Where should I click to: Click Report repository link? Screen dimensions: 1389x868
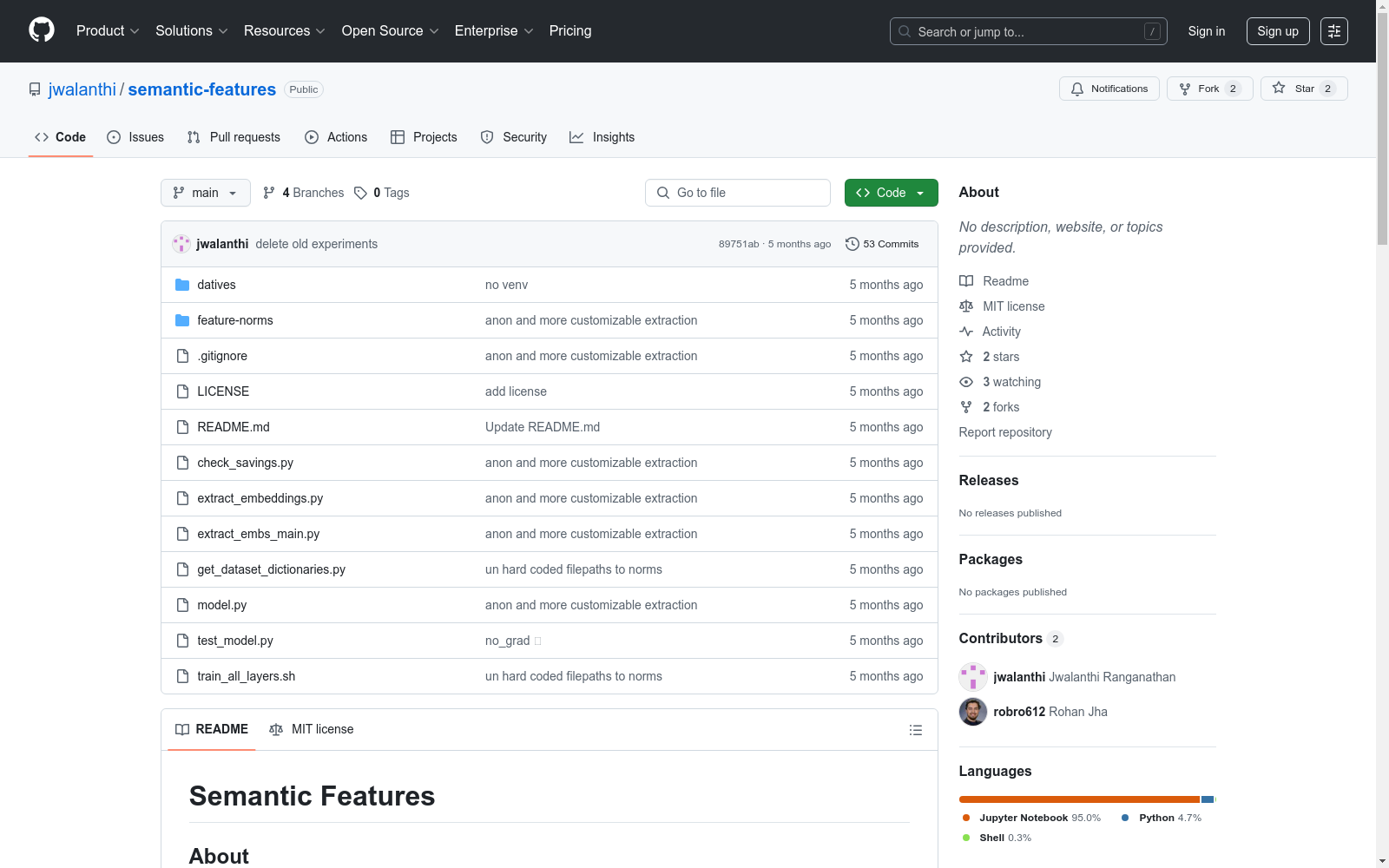pos(1005,432)
